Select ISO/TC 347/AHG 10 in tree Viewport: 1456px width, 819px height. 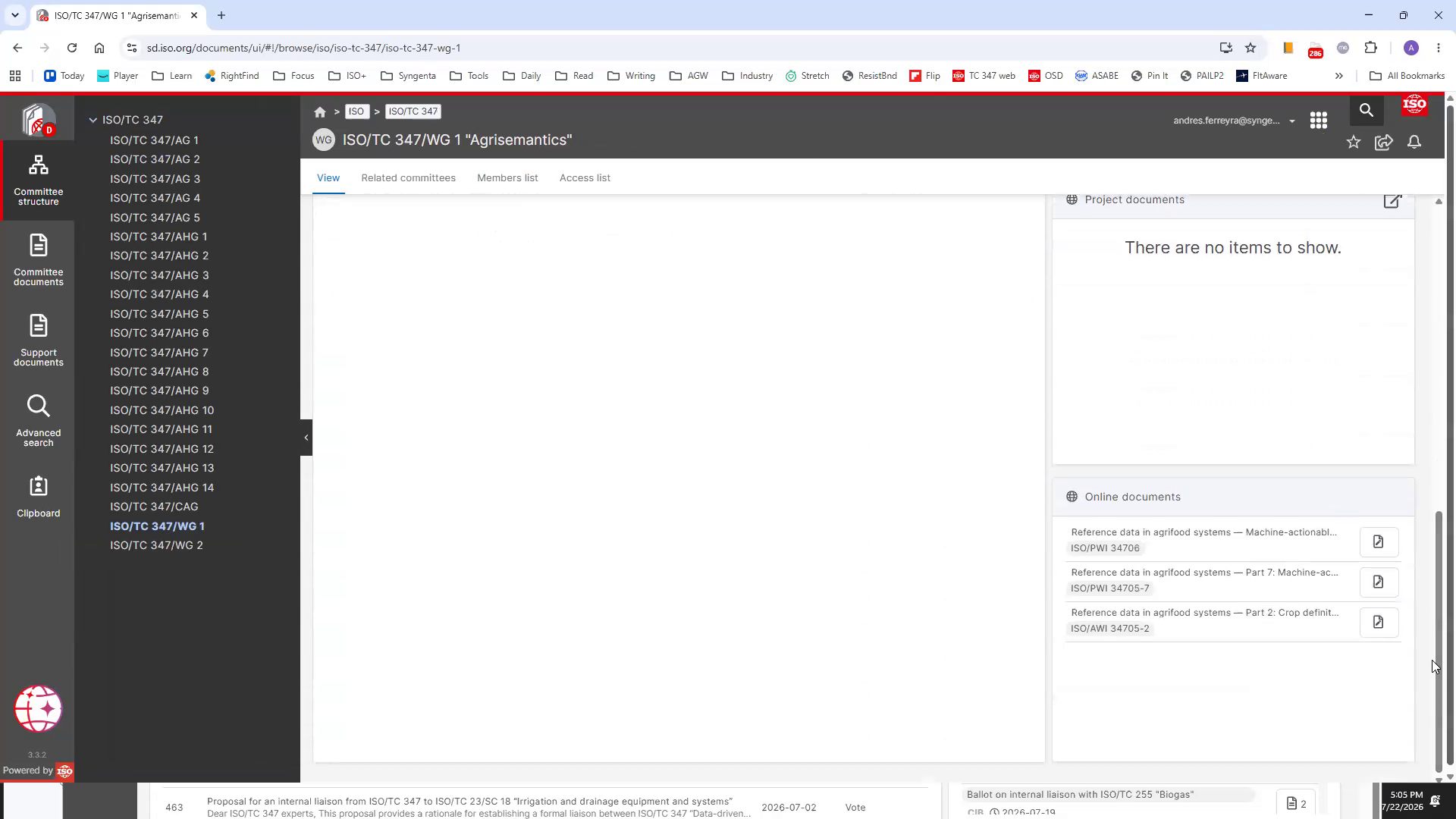click(162, 410)
